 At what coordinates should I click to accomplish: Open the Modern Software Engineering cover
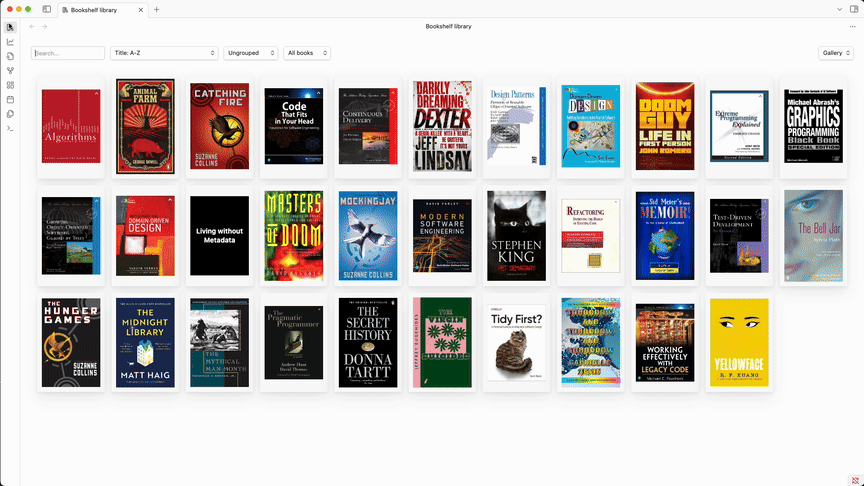[x=442, y=236]
